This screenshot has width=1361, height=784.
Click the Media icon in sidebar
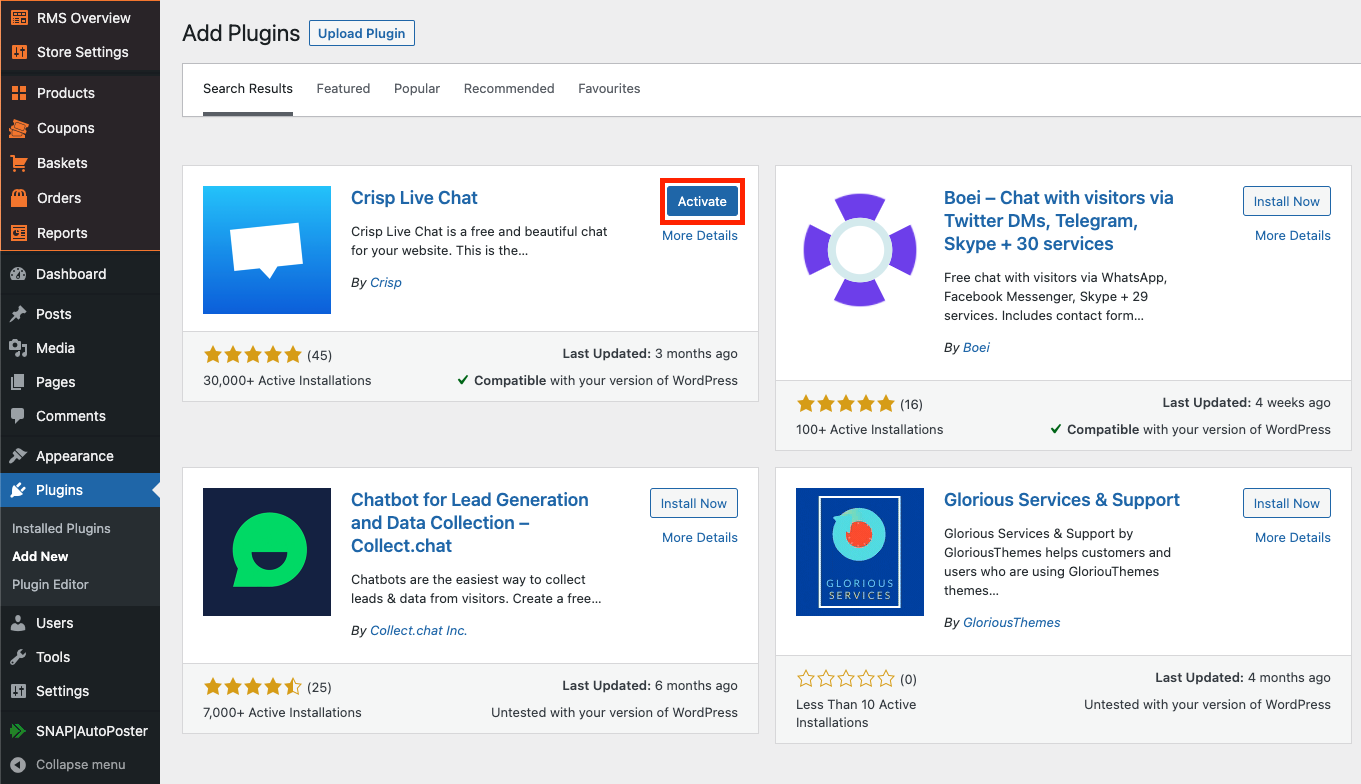(x=18, y=348)
